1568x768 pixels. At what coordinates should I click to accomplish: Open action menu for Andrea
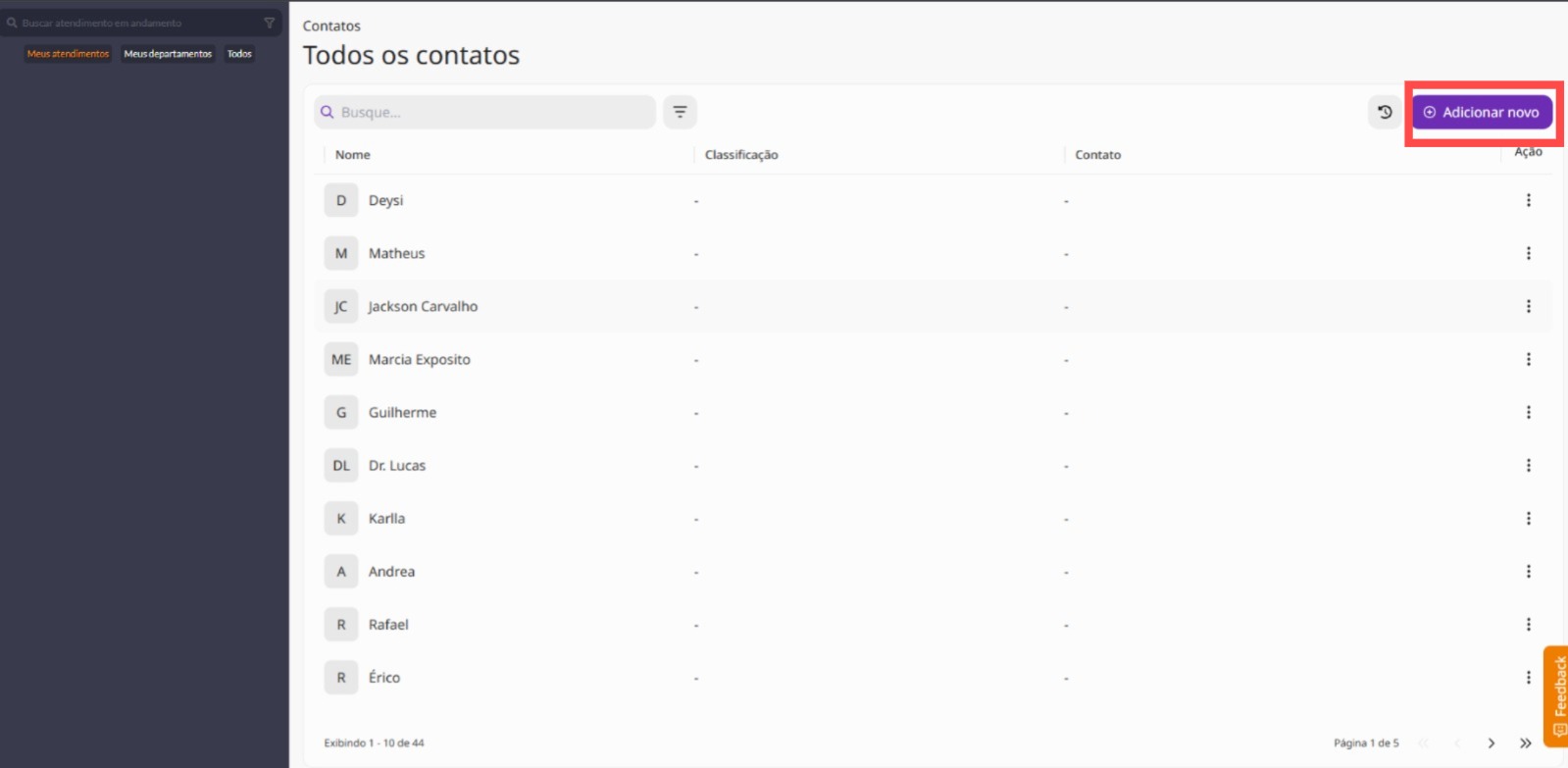point(1528,571)
